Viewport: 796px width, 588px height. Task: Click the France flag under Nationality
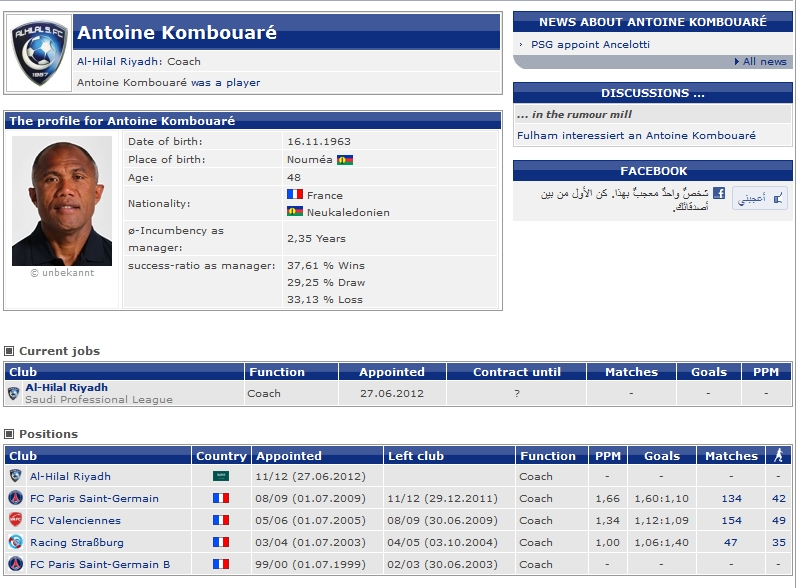click(x=295, y=194)
